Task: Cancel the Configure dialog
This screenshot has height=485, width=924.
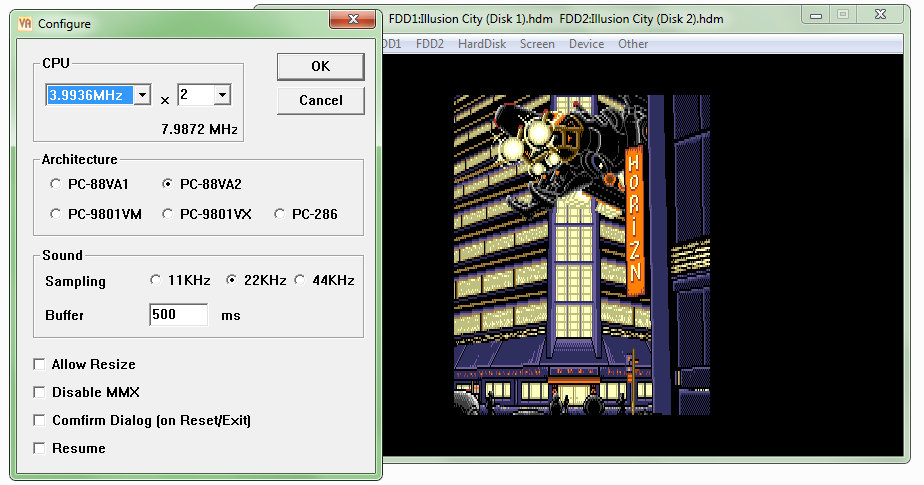Action: click(321, 100)
